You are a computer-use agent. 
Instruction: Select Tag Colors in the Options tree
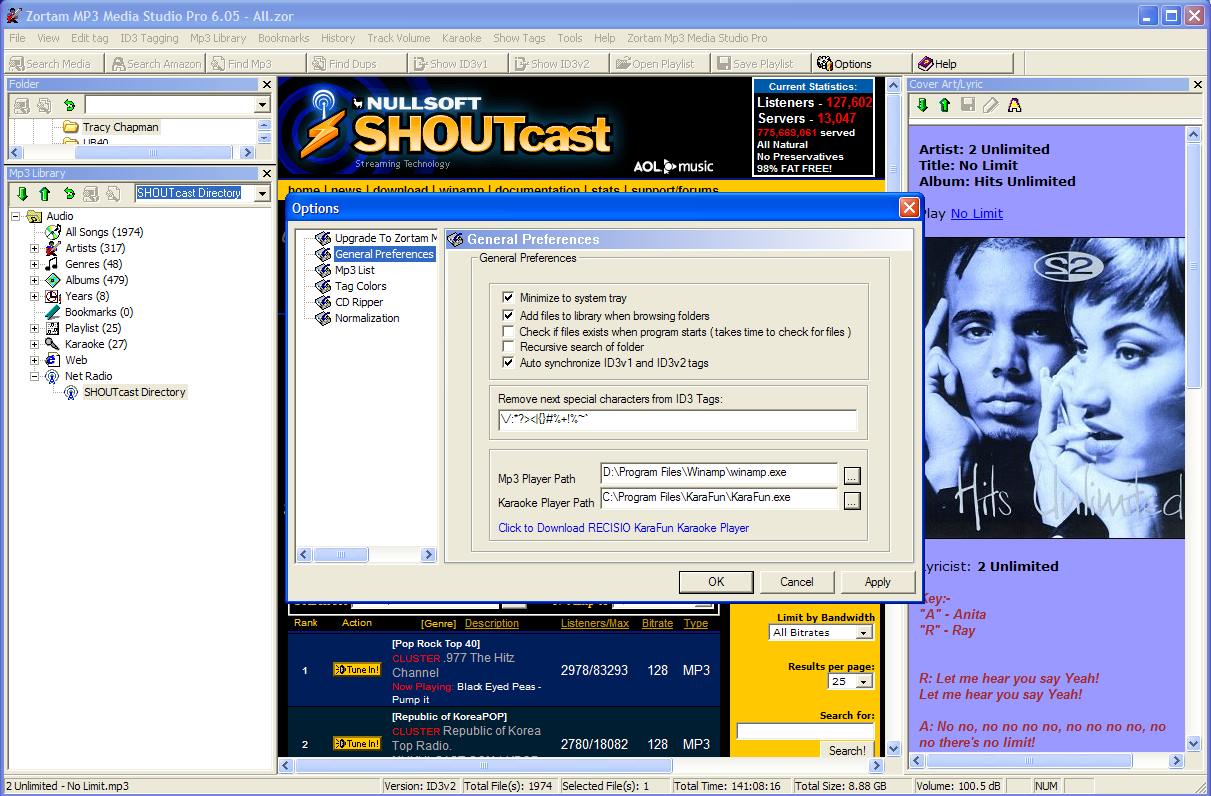click(360, 286)
